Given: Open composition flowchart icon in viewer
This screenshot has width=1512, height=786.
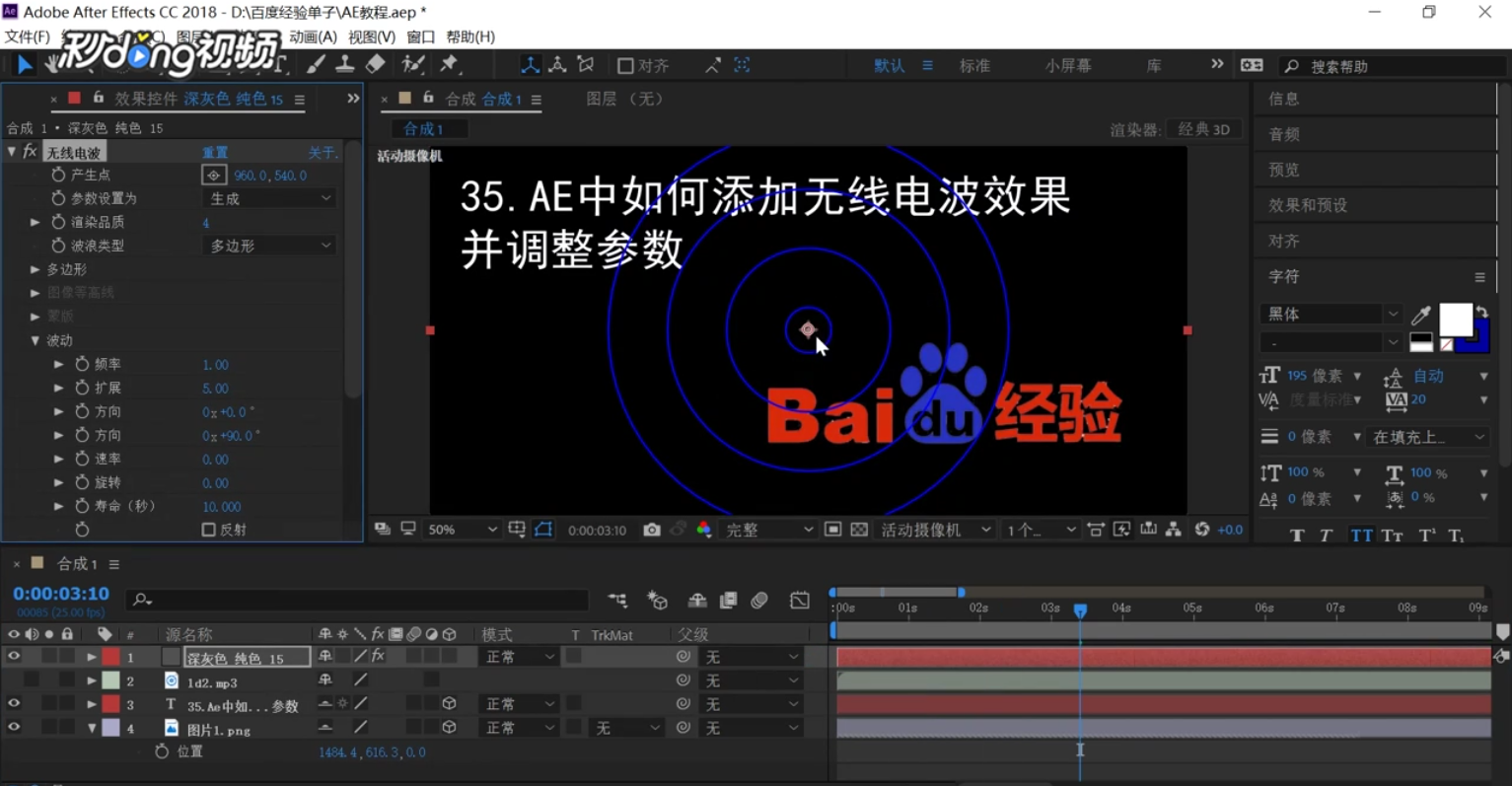Looking at the screenshot, I should [1174, 530].
